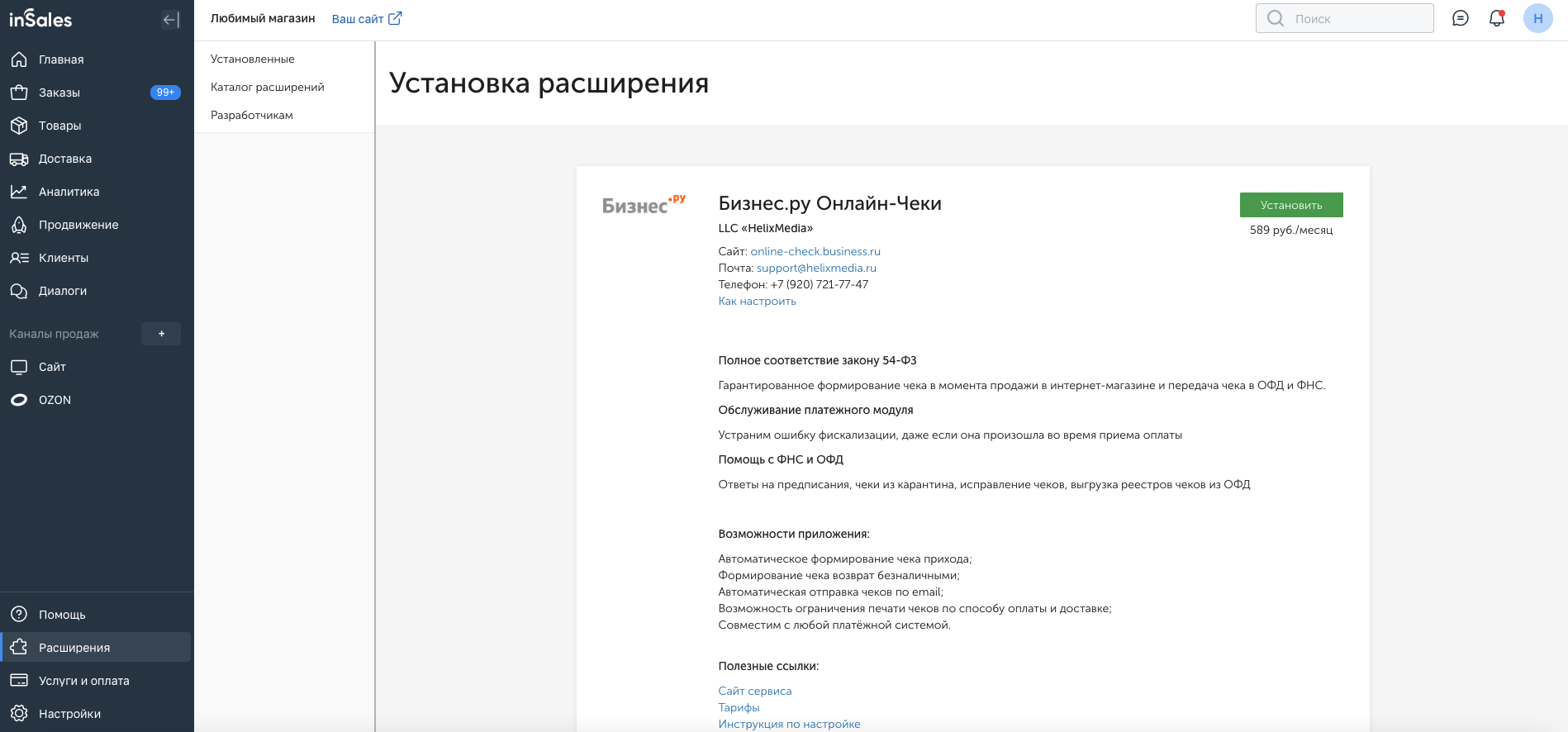Screen dimensions: 1568x732
Task: Click the card icon for Услуги и оплата
Action: pyautogui.click(x=19, y=681)
